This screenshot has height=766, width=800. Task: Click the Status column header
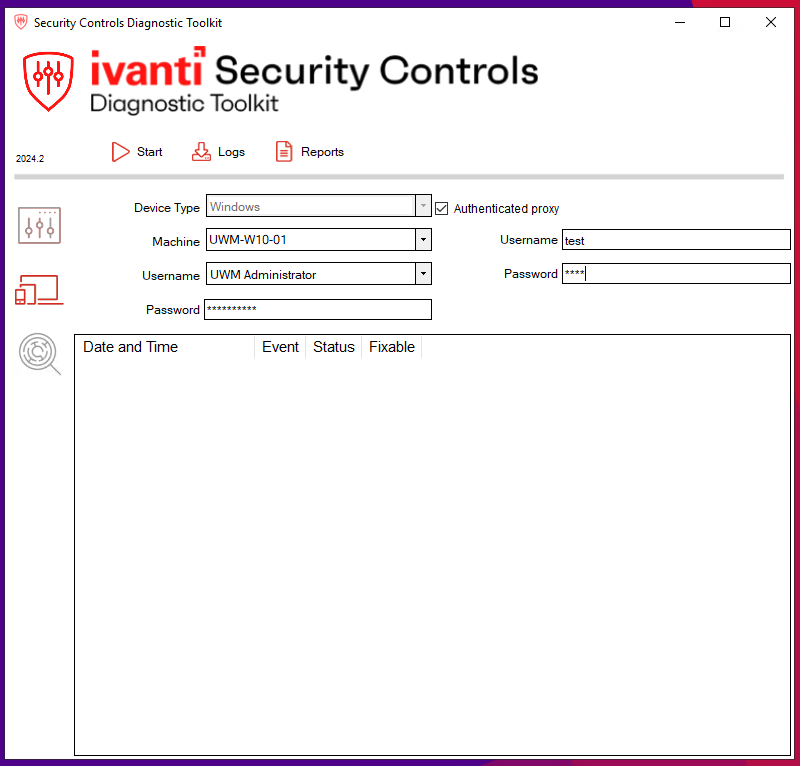(333, 347)
